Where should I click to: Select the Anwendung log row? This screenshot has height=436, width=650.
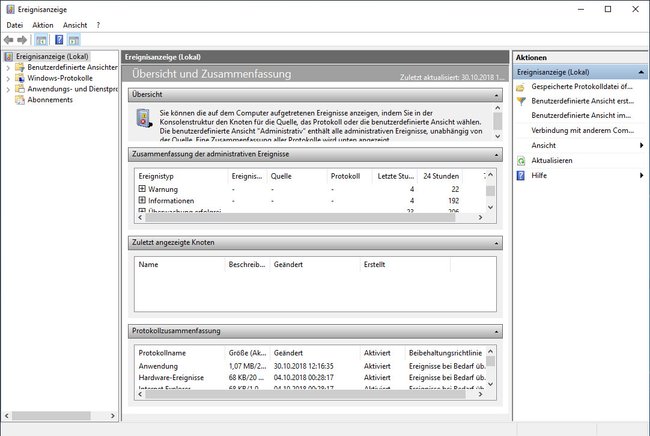pos(310,366)
